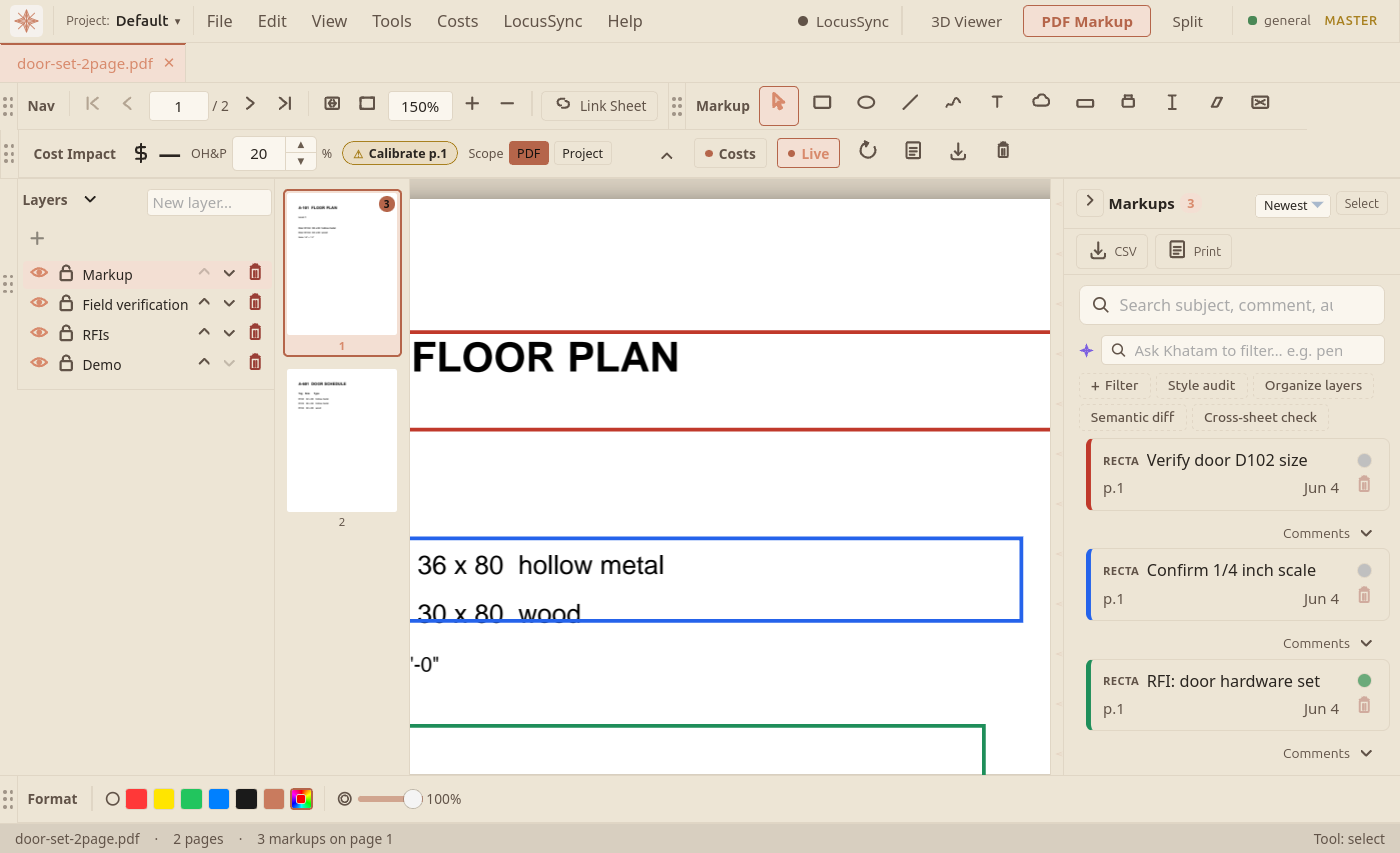Open the File menu
1400x853 pixels.
[x=220, y=21]
